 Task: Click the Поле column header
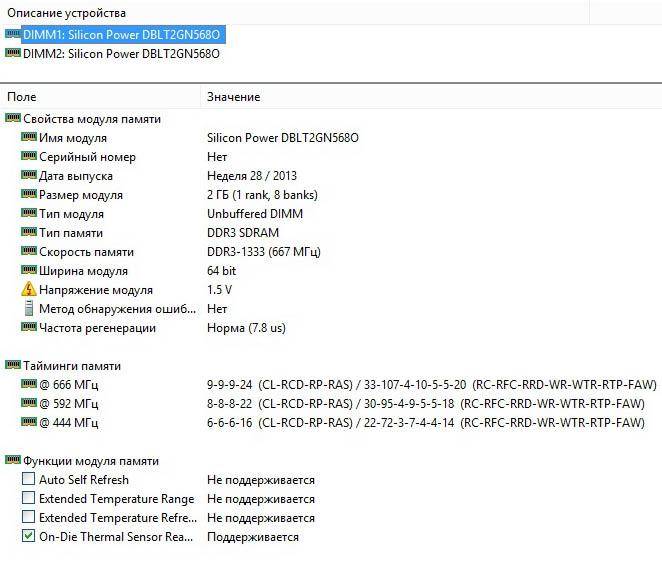click(22, 97)
